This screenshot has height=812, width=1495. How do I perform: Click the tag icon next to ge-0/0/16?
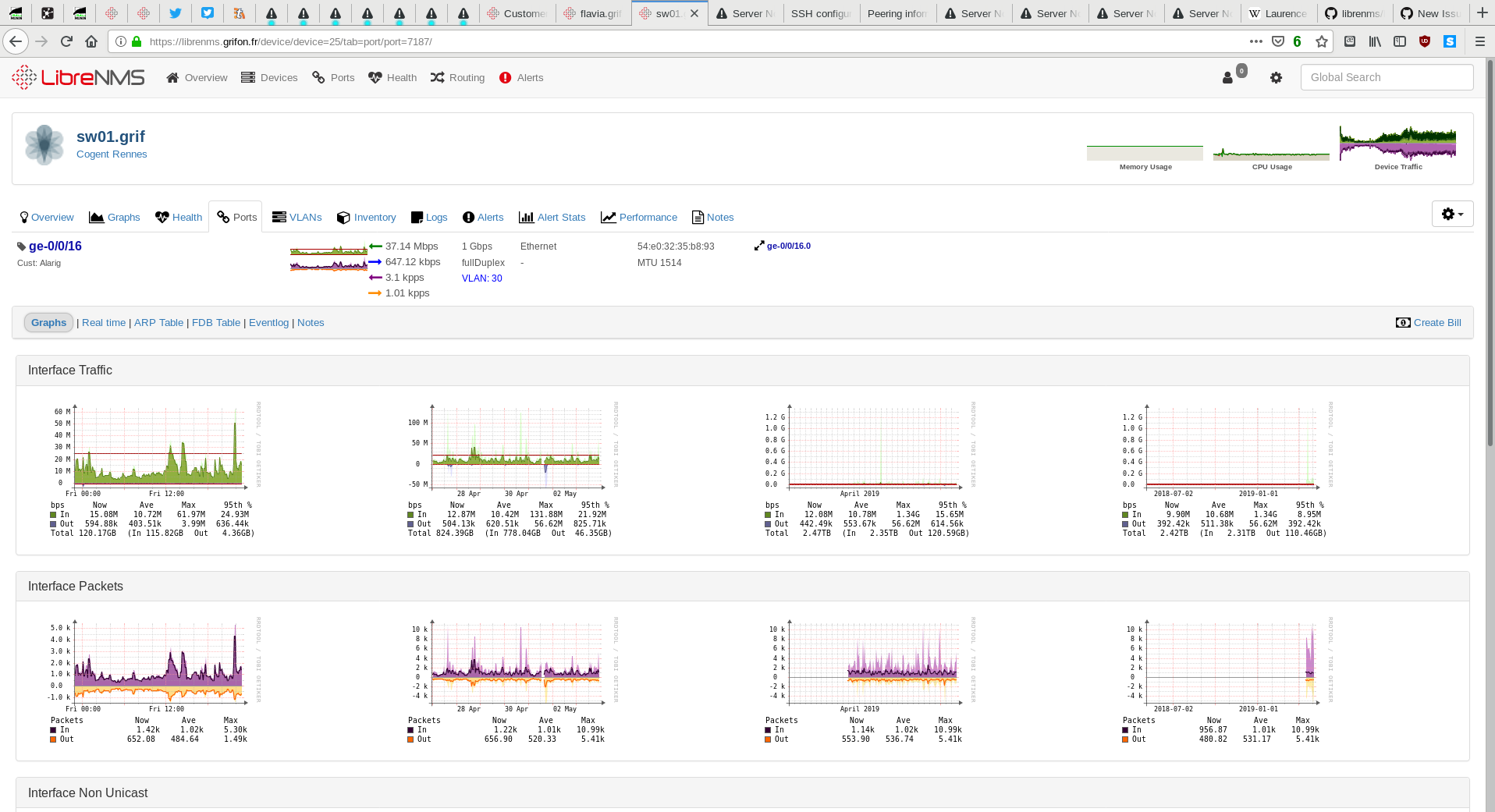(x=22, y=246)
